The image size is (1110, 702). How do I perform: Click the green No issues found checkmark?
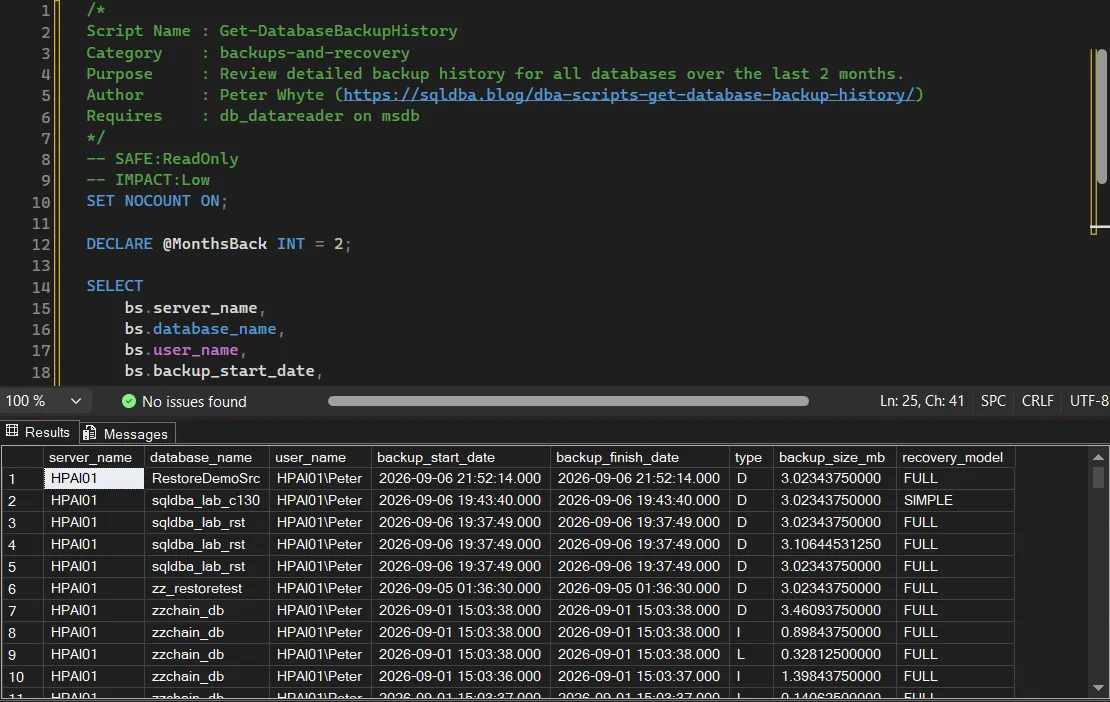(129, 401)
